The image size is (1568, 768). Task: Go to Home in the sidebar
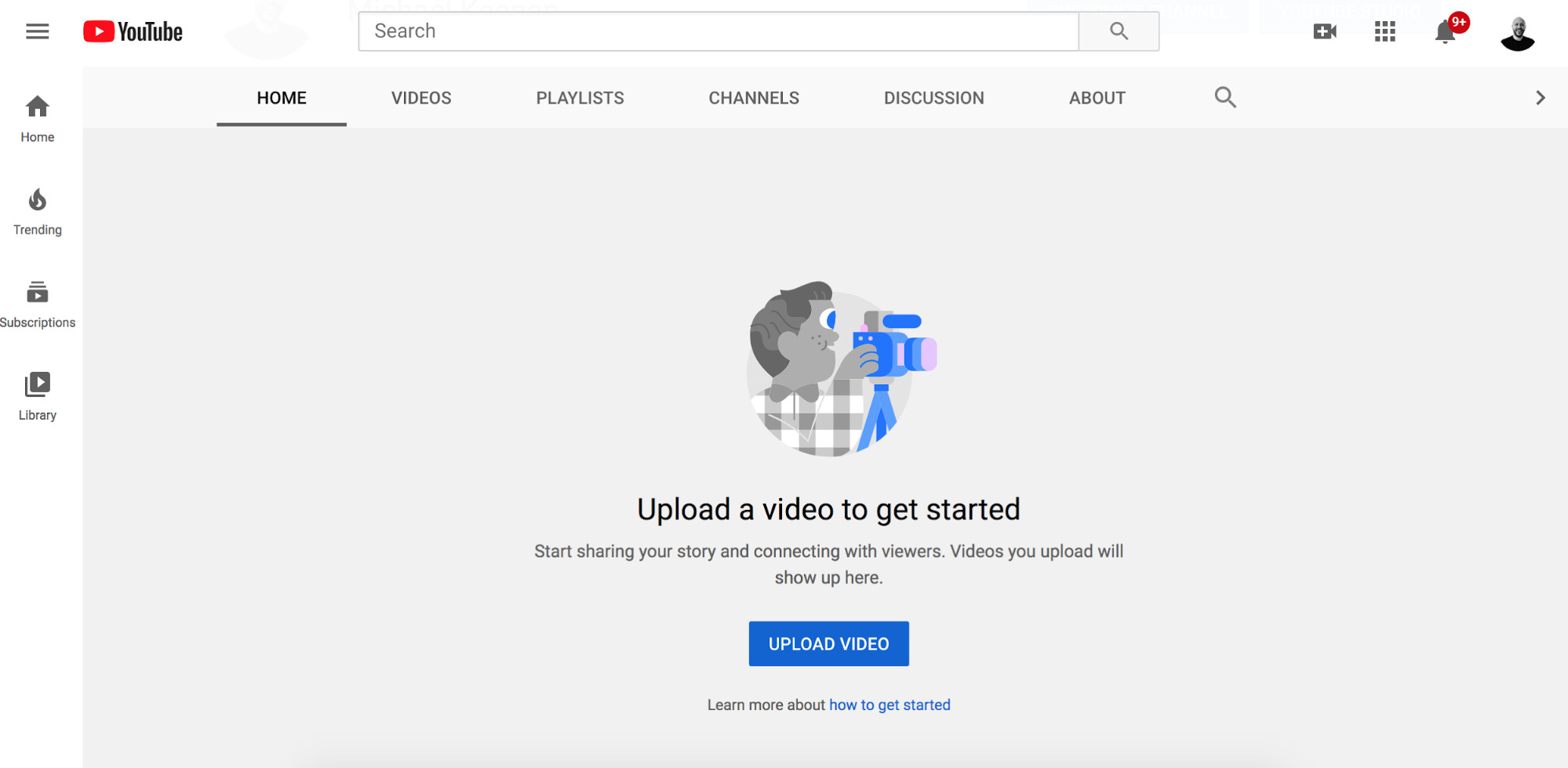tap(37, 119)
